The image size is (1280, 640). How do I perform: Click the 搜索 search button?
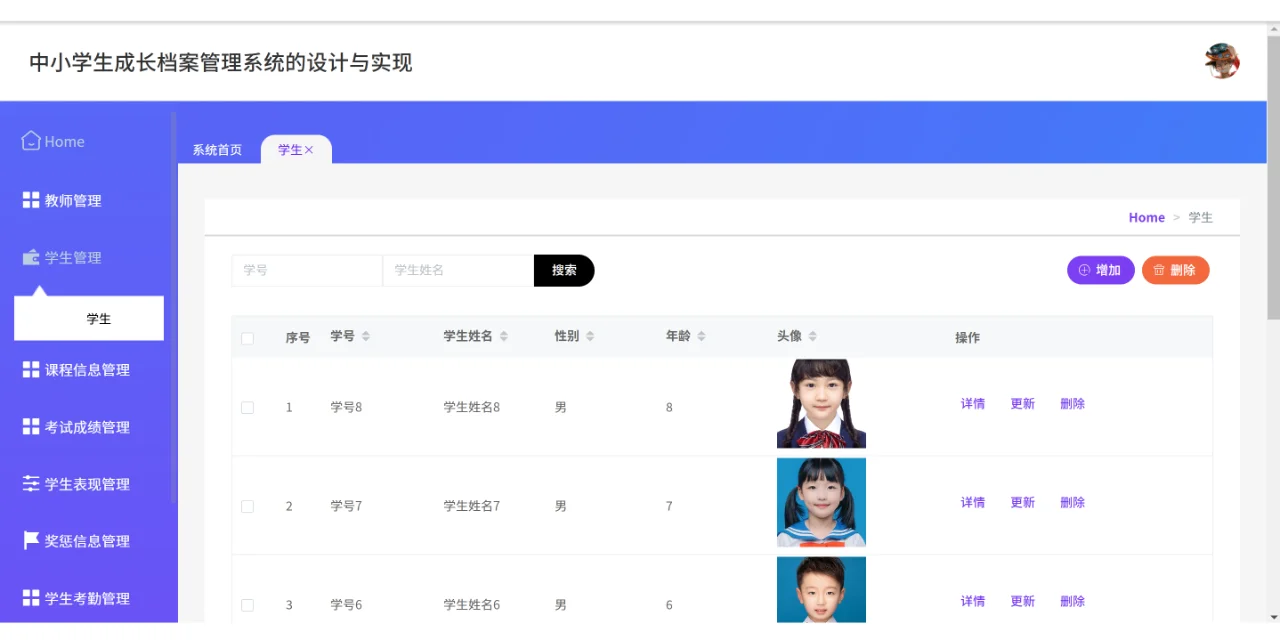[x=564, y=270]
